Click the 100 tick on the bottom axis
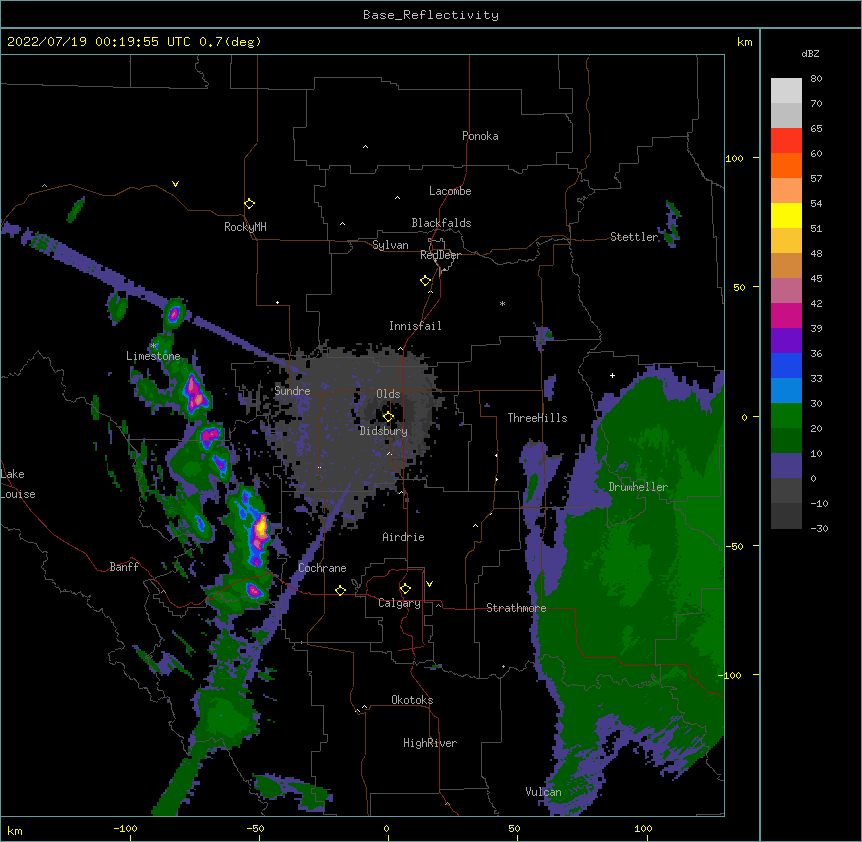Screen dimensions: 862x842 tap(643, 828)
